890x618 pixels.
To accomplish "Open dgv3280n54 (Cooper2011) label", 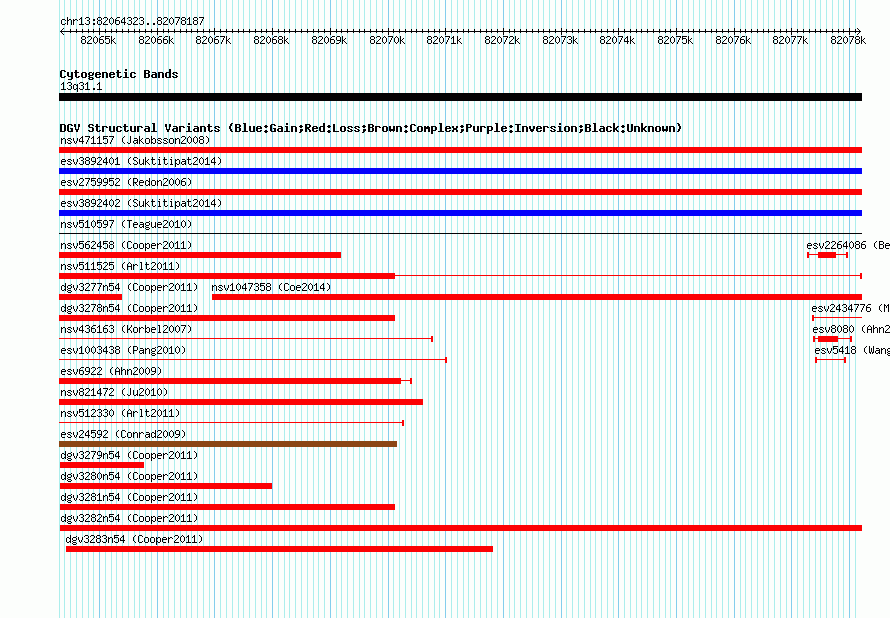I will click(x=129, y=476).
